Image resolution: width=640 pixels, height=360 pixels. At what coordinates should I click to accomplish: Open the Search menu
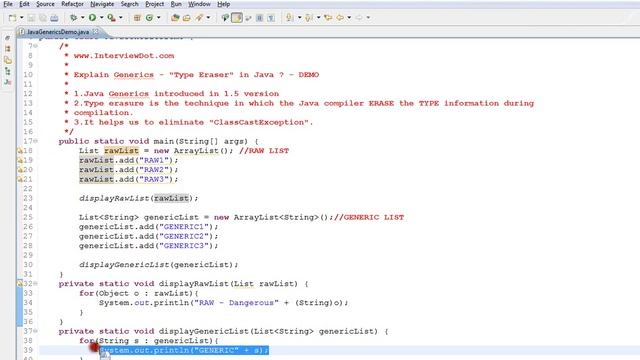[x=129, y=4]
